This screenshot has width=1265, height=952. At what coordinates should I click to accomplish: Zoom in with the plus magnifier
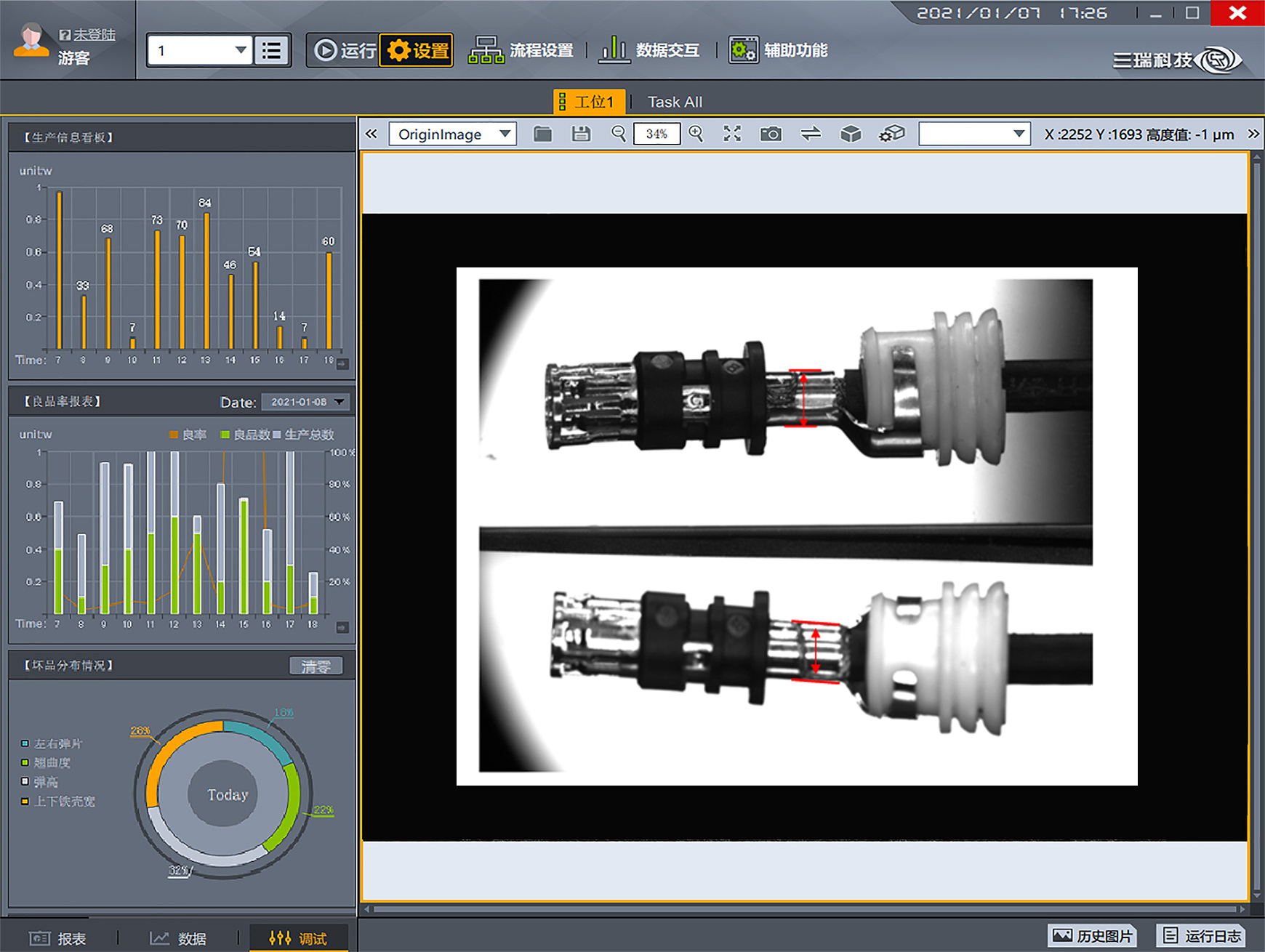pyautogui.click(x=696, y=134)
